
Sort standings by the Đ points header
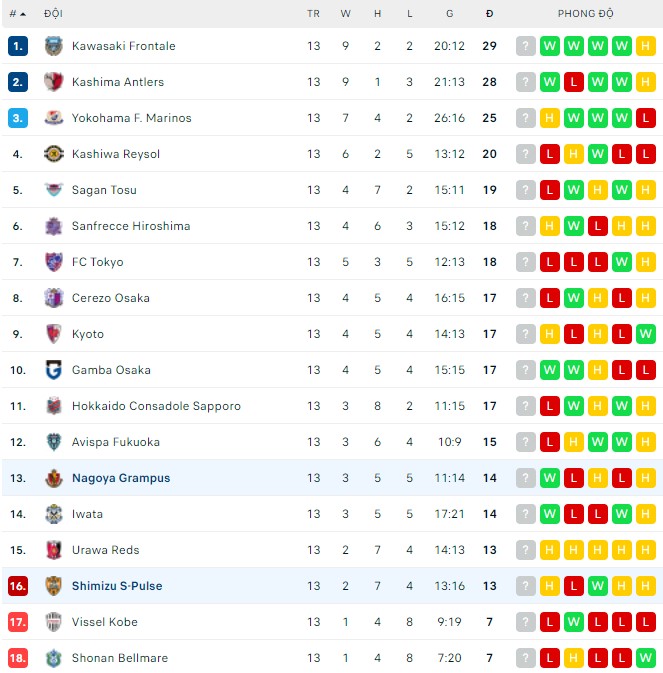489,14
